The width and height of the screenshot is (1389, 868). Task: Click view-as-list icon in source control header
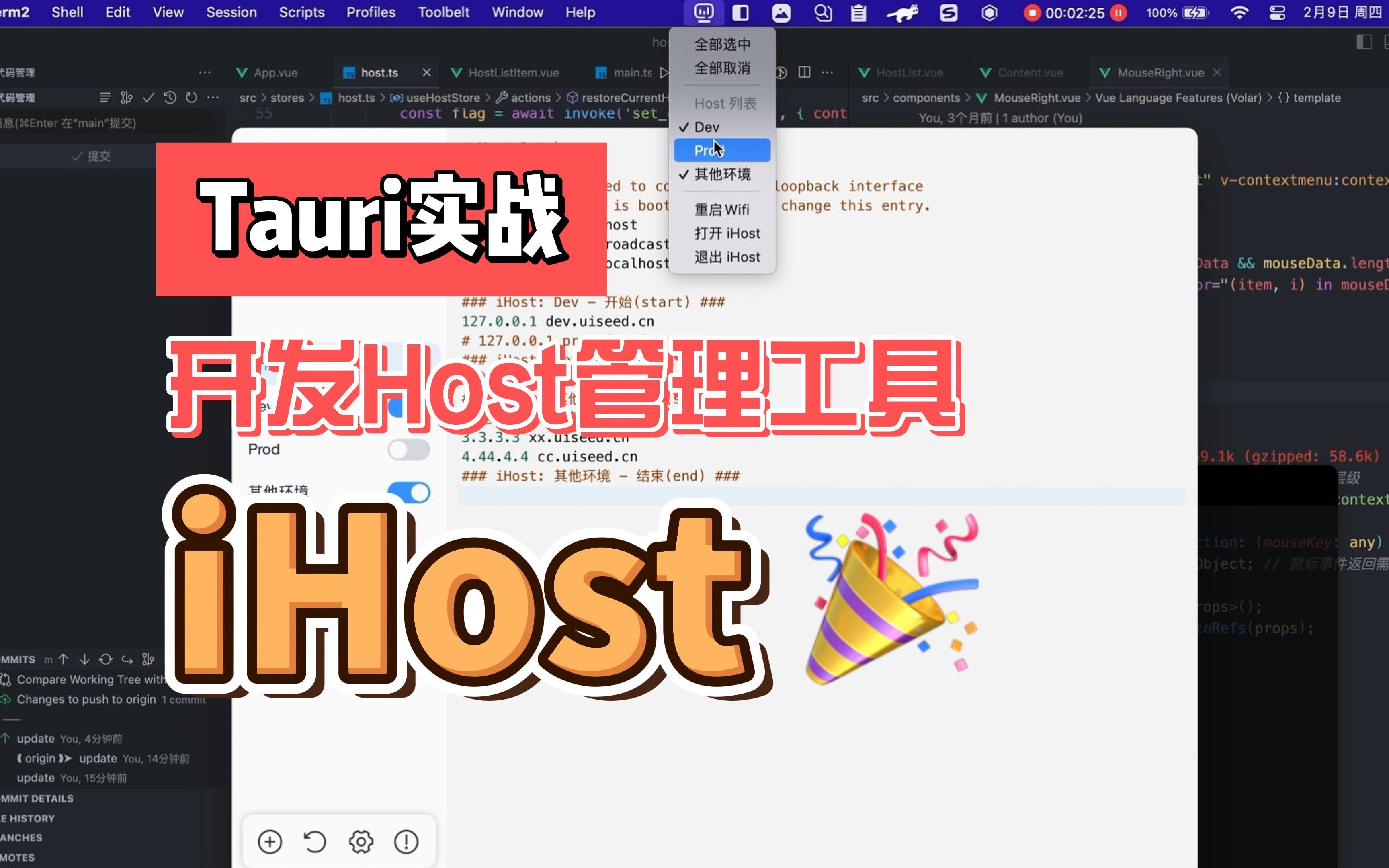coord(105,98)
